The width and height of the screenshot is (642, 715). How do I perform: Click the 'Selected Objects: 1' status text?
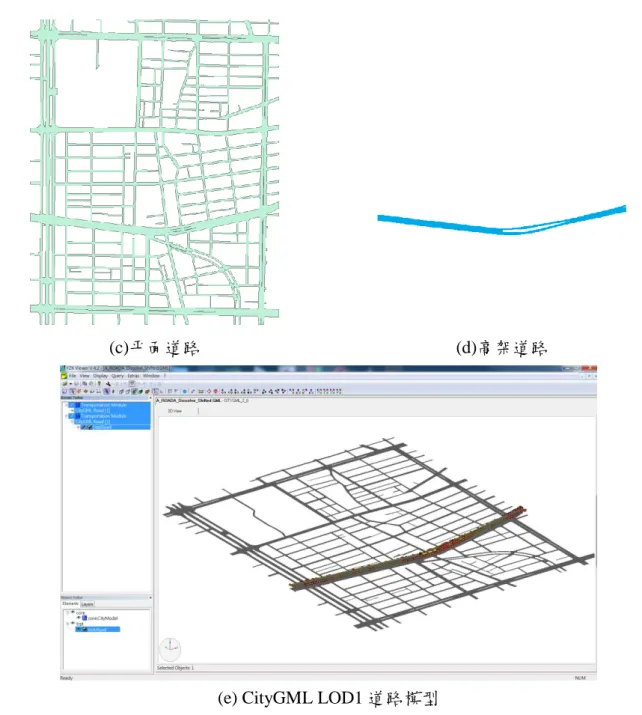pyautogui.click(x=176, y=668)
